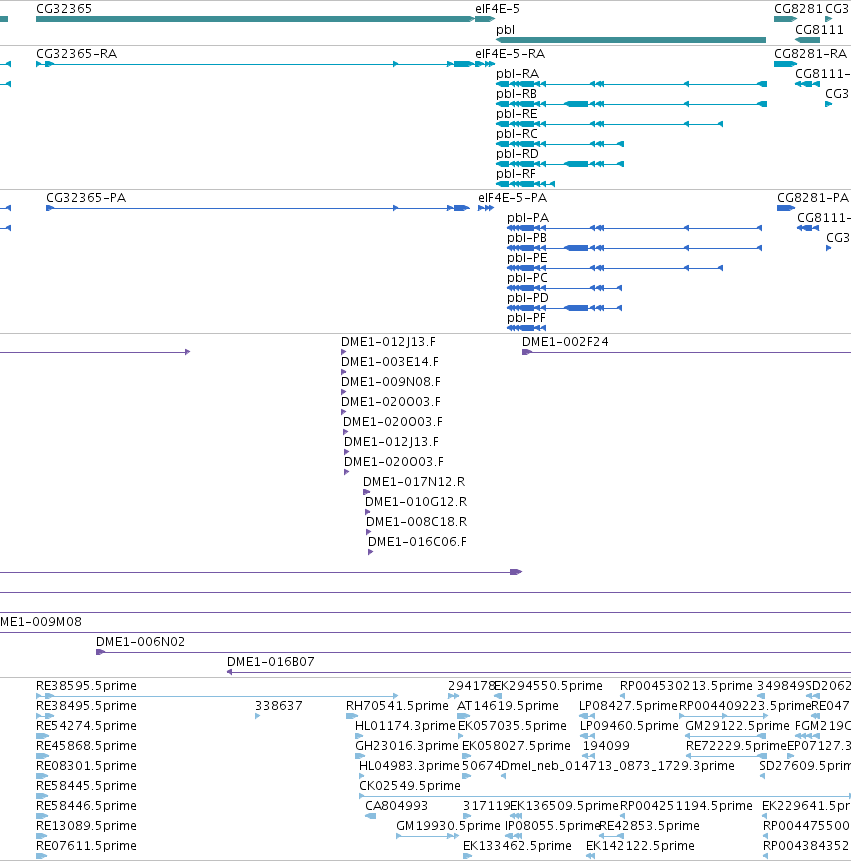Select the pbl-PA protein label
Viewport: 851px width, 861px height.
(528, 218)
